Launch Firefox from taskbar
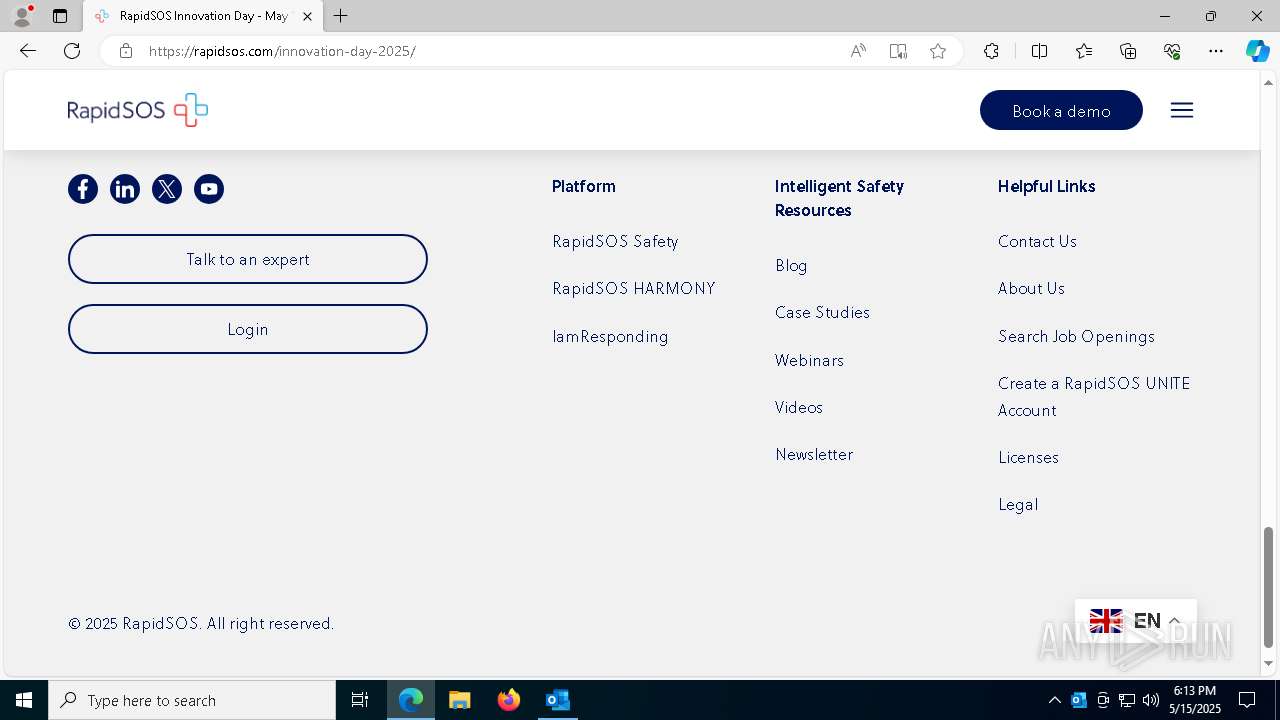This screenshot has width=1280, height=720. 509,700
